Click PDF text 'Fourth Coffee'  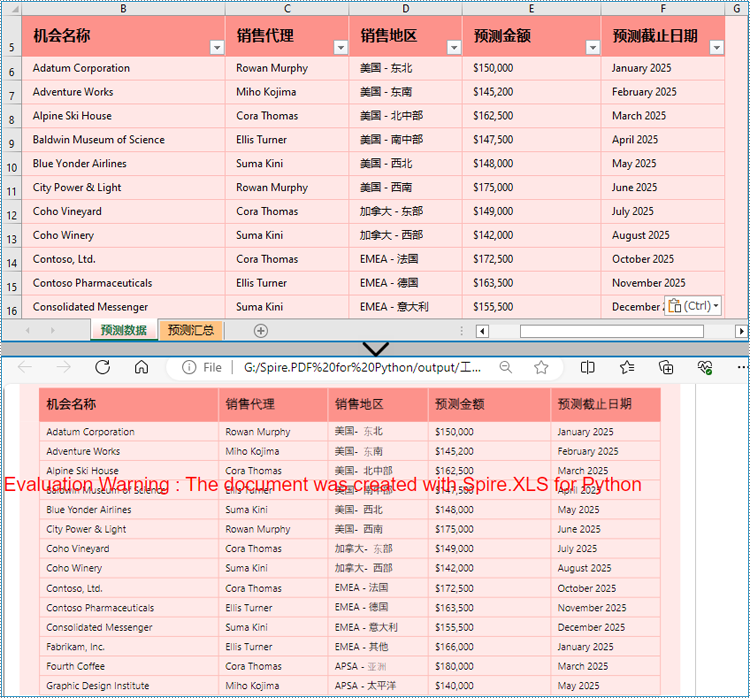point(75,666)
